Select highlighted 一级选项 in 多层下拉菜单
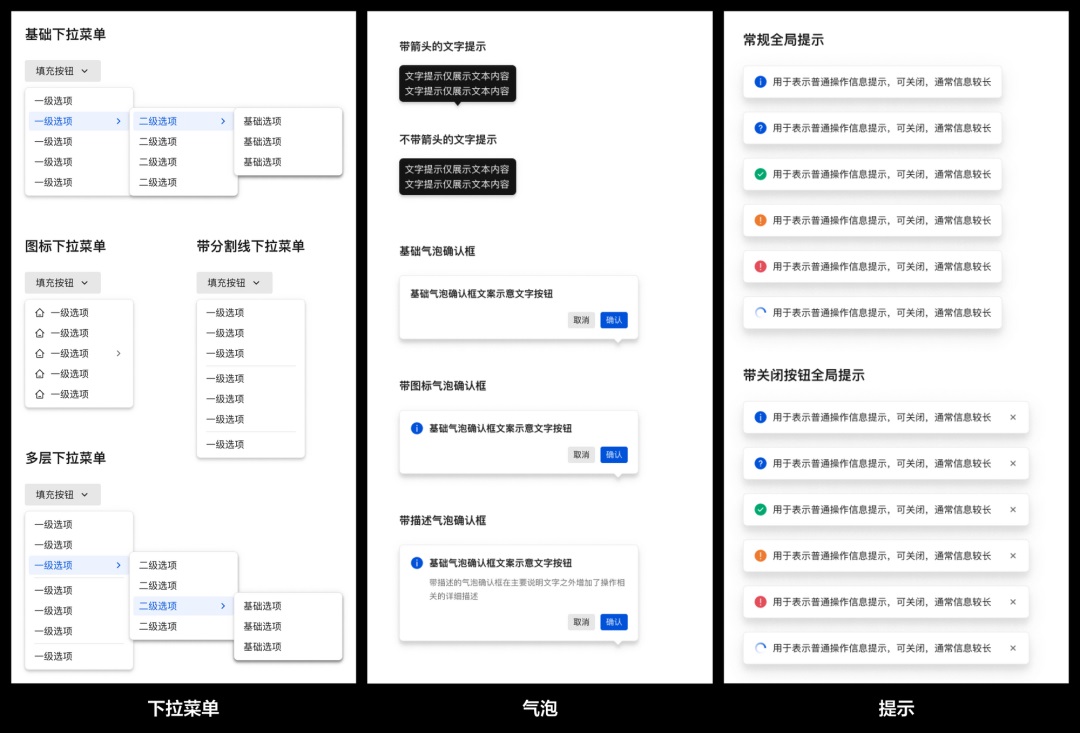The width and height of the screenshot is (1080, 733). click(x=79, y=566)
